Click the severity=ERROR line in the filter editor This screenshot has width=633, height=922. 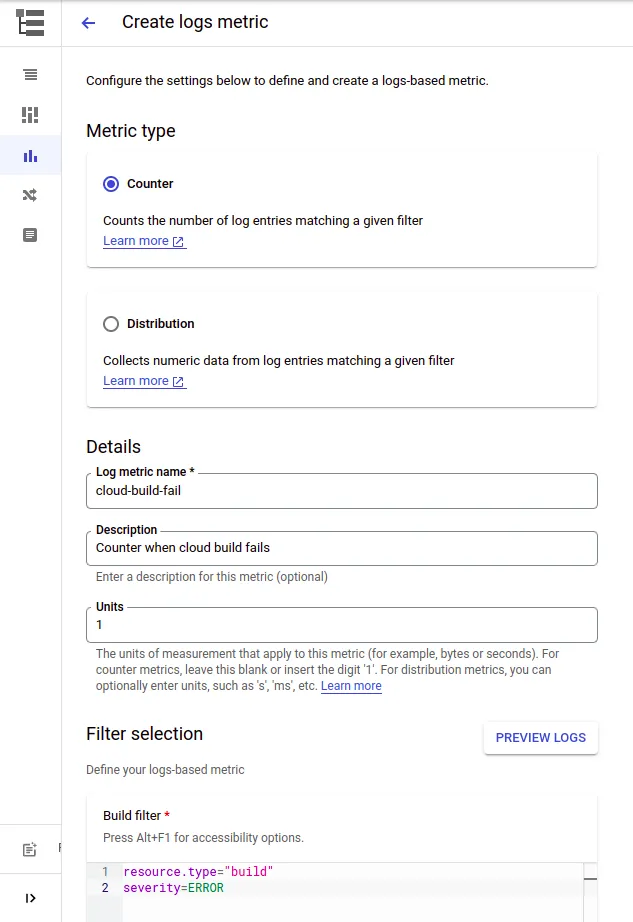tap(174, 888)
